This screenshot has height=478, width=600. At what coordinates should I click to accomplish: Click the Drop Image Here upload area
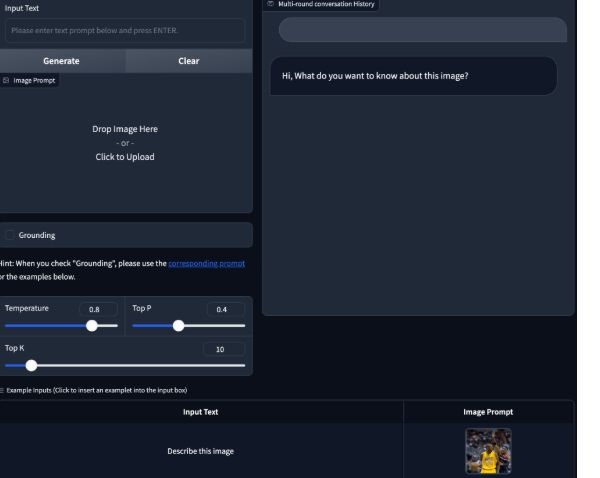click(125, 143)
